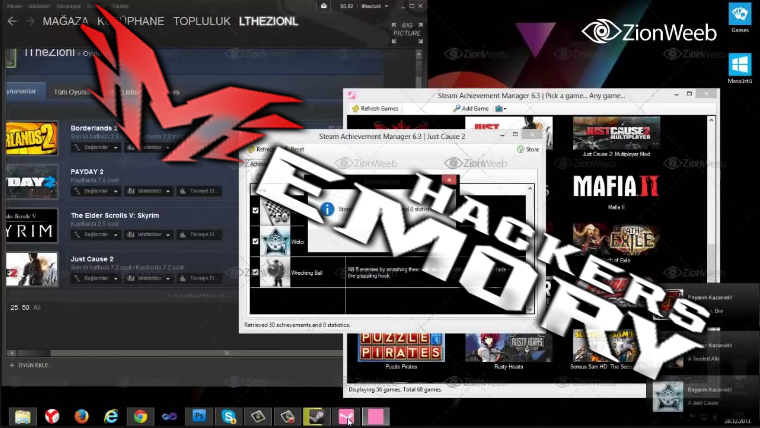Switch to Steam via its taskbar icon
The height and width of the screenshot is (428, 760).
[x=317, y=416]
